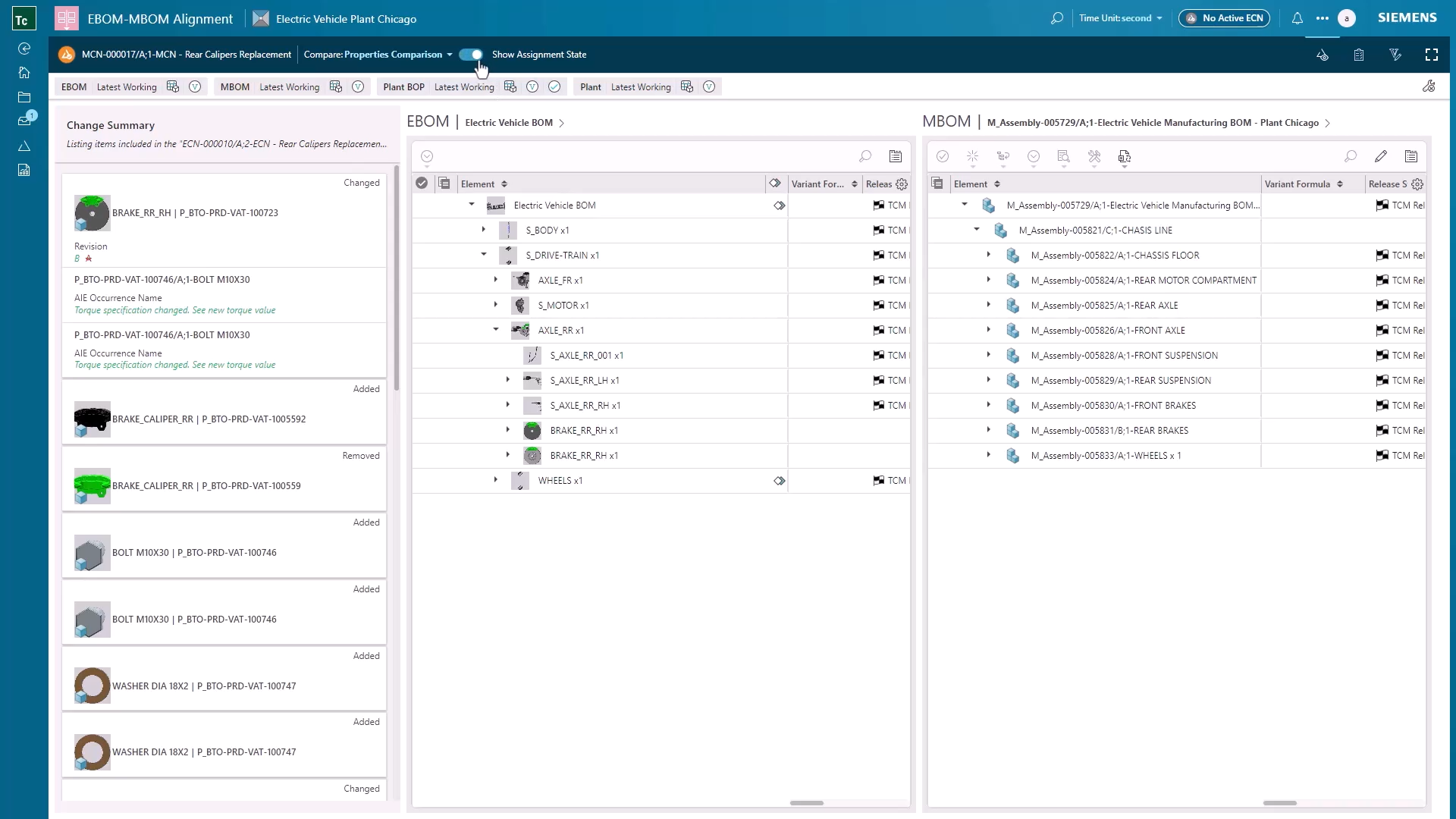The width and height of the screenshot is (1456, 819).
Task: Click MBOM panel horizontal scrollbar
Action: (x=1280, y=802)
